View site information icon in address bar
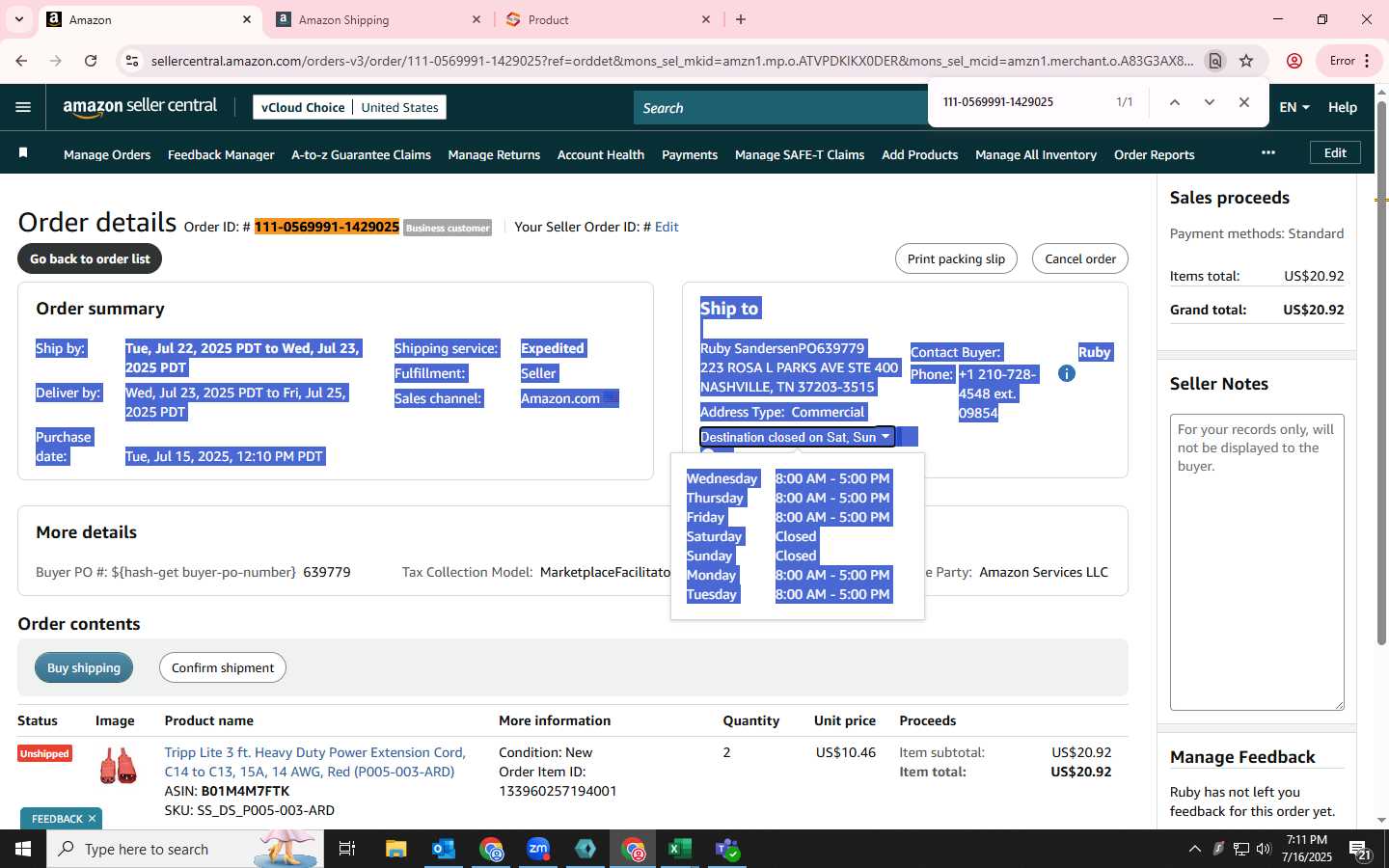The height and width of the screenshot is (868, 1389). pyautogui.click(x=132, y=61)
